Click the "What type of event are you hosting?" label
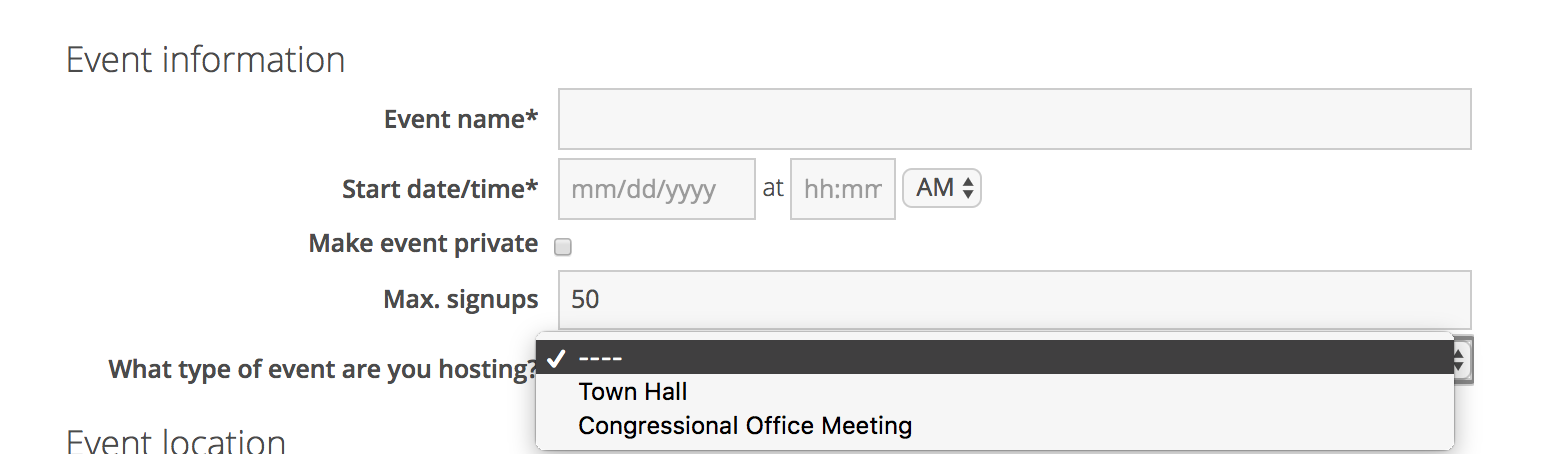1560x454 pixels. point(323,369)
